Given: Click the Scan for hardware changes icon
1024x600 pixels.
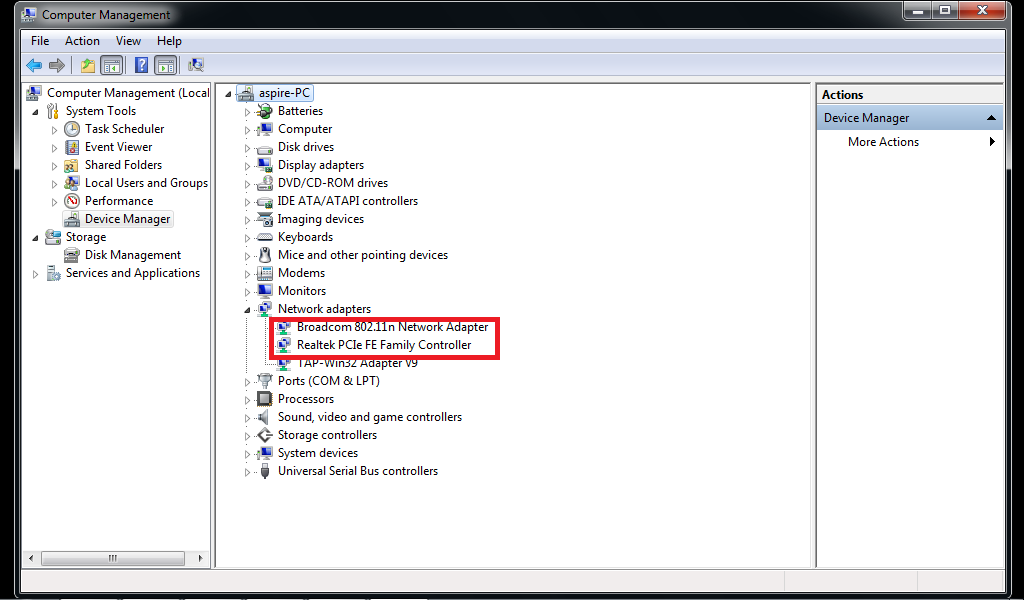Looking at the screenshot, I should click(196, 64).
